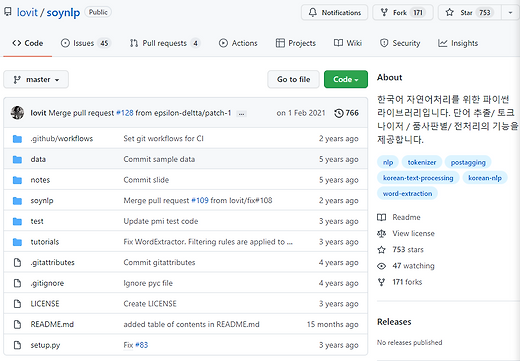Open 'Set git workflows for CI' commit
The width and height of the screenshot is (520, 361).
click(163, 139)
